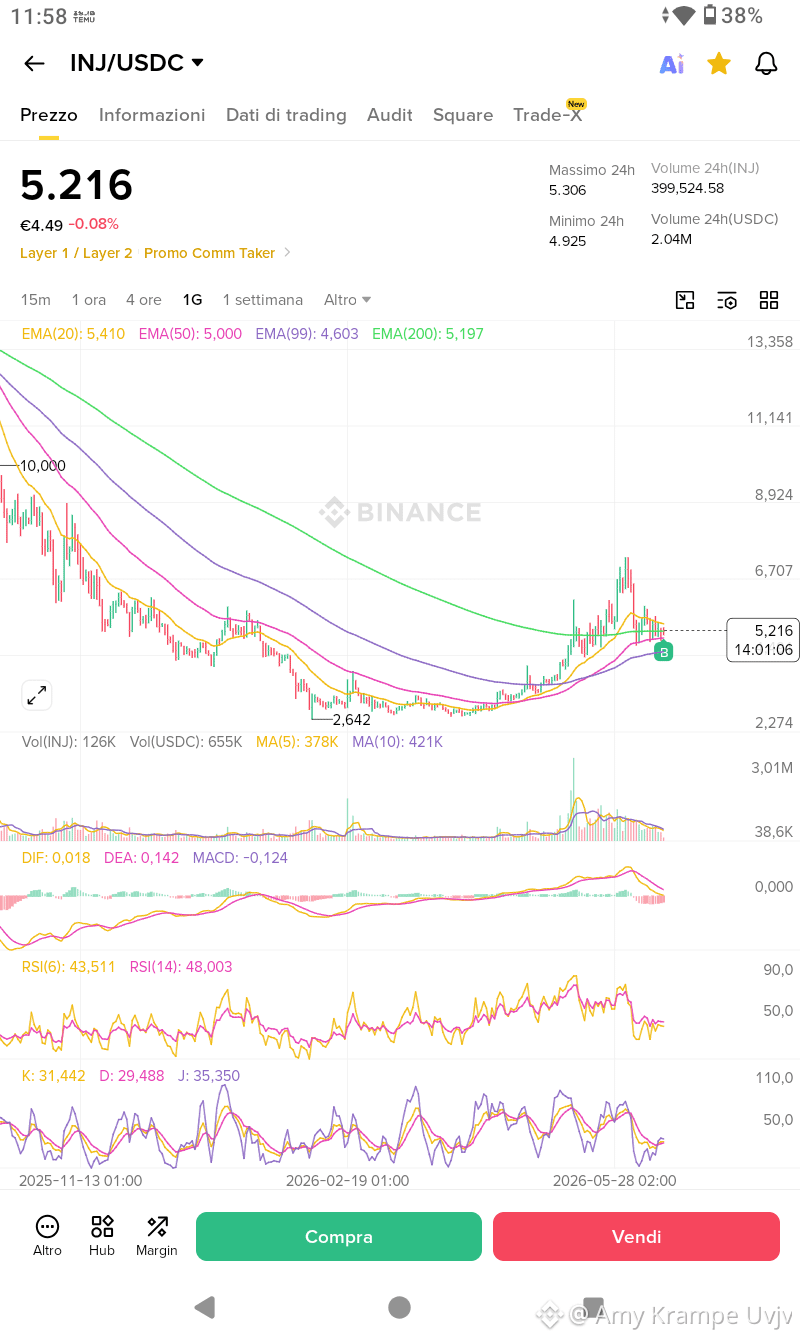Tap the EMA(200): 5,197 indicator label
This screenshot has width=800, height=1340.
click(x=428, y=334)
